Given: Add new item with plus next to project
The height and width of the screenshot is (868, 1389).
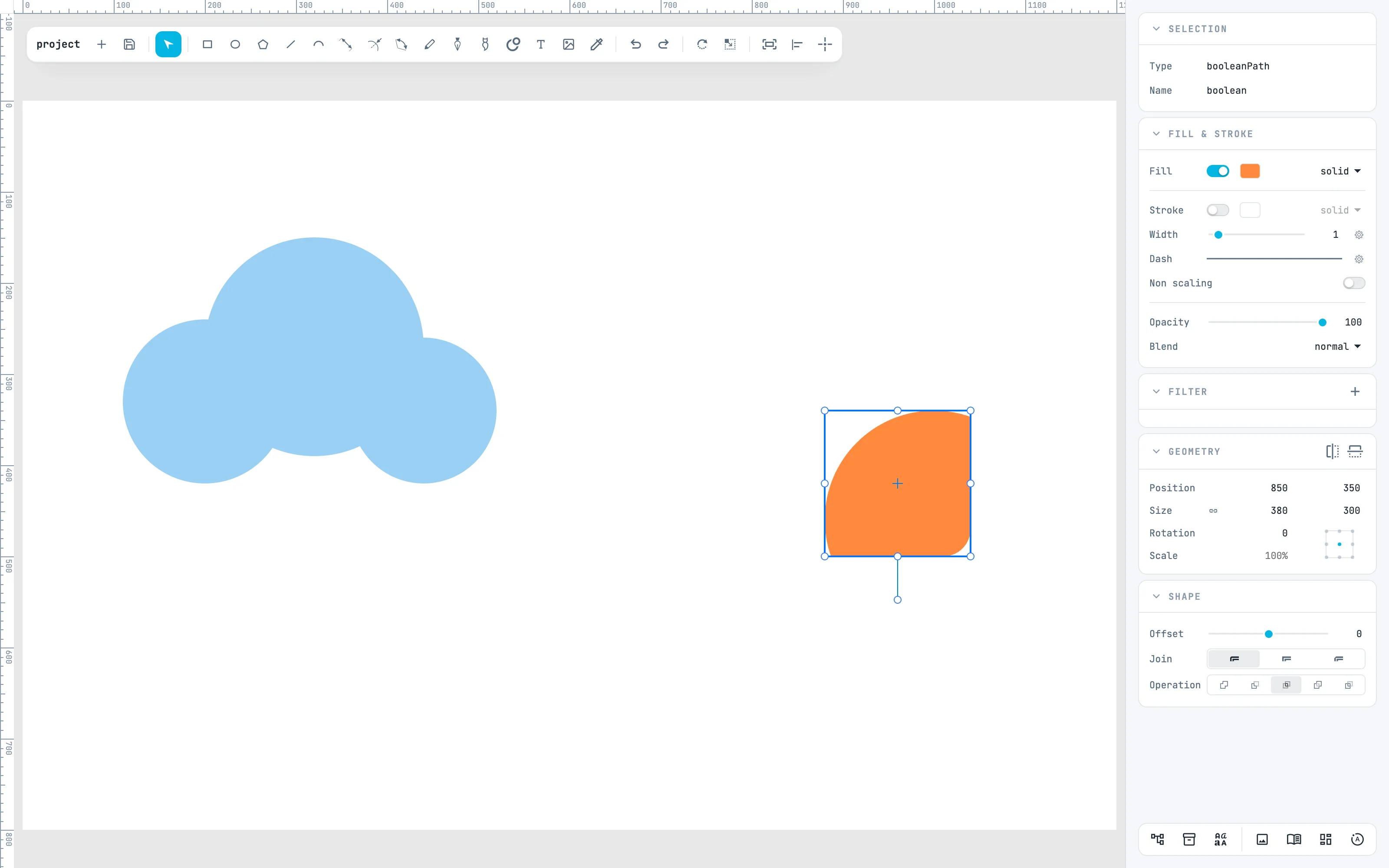Looking at the screenshot, I should [102, 44].
